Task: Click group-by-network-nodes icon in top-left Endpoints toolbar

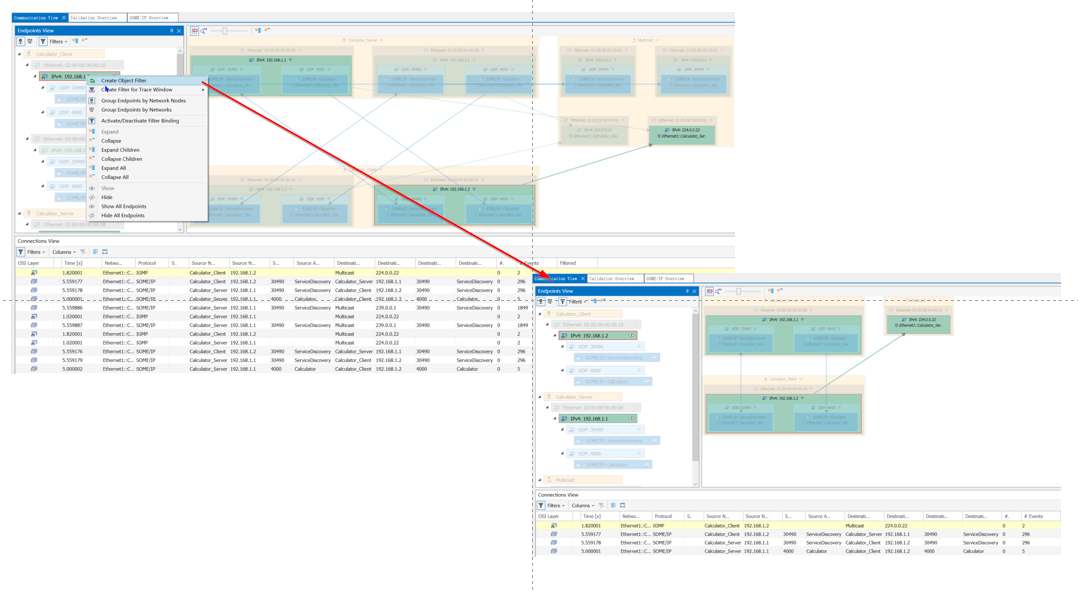Action: 21,41
